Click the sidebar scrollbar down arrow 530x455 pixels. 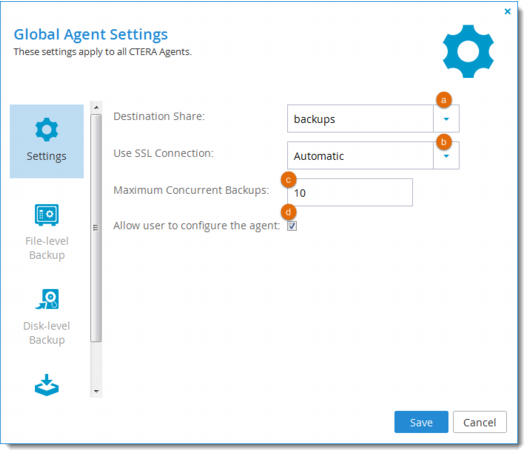click(96, 391)
